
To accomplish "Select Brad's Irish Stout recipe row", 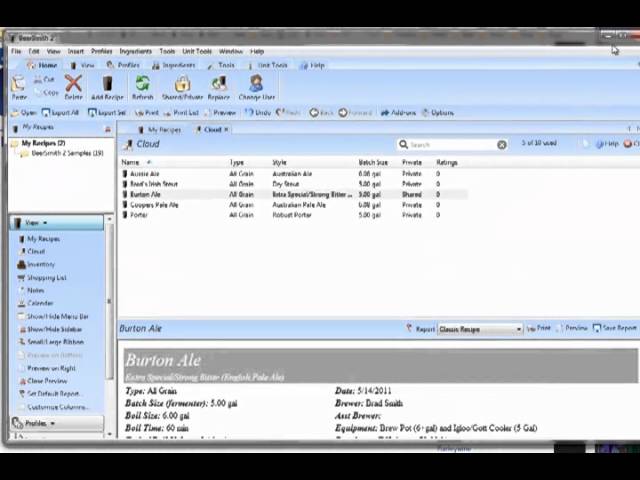I will (293, 184).
